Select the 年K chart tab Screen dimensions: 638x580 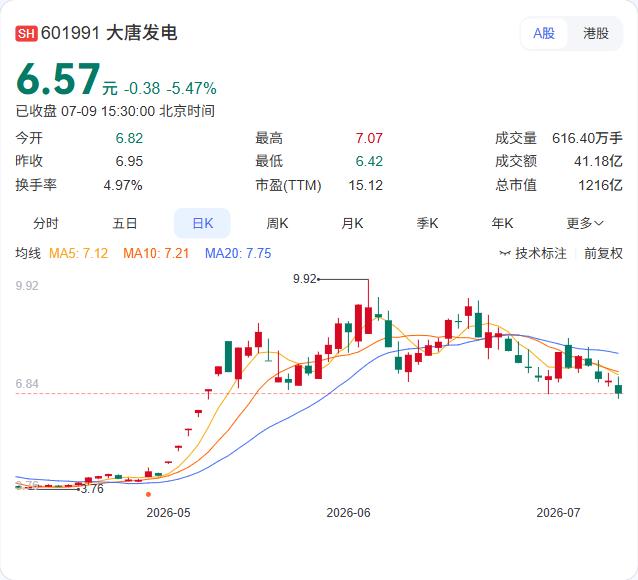(502, 223)
